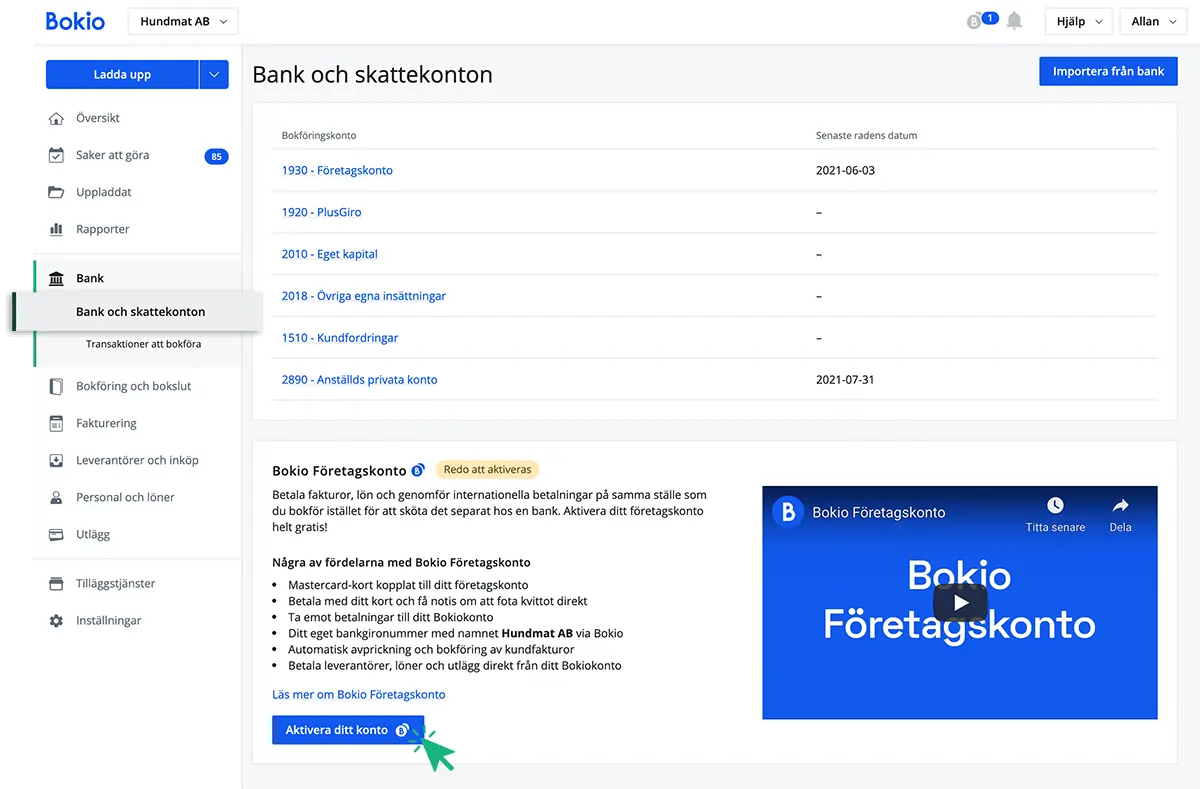Click Aktivera ditt konto button
Viewport: 1200px width, 789px height.
pos(348,730)
